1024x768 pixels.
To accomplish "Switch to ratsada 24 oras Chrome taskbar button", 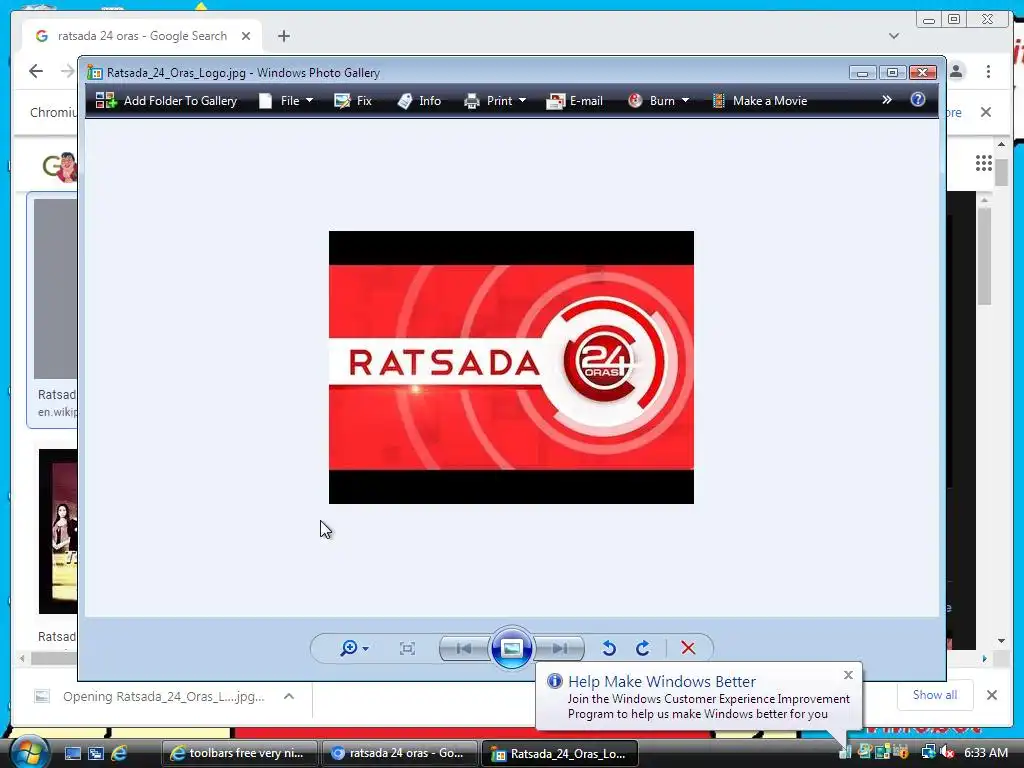I will pos(400,754).
